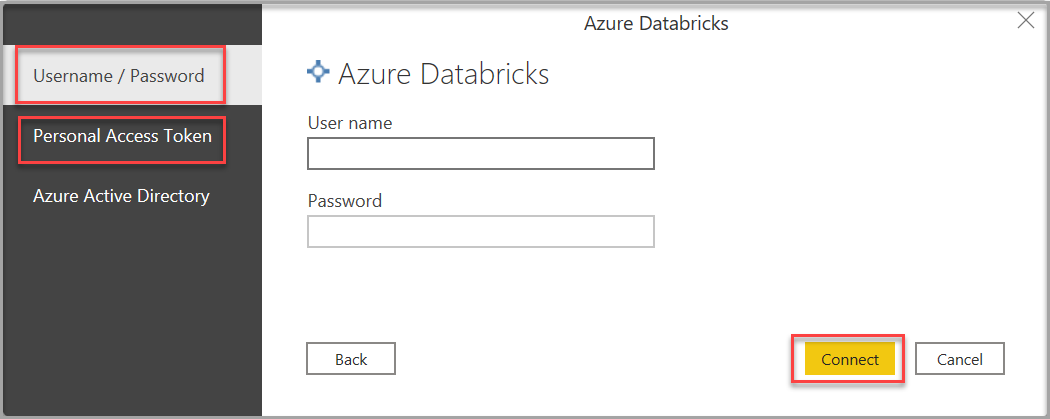Click the Password label text

(344, 200)
